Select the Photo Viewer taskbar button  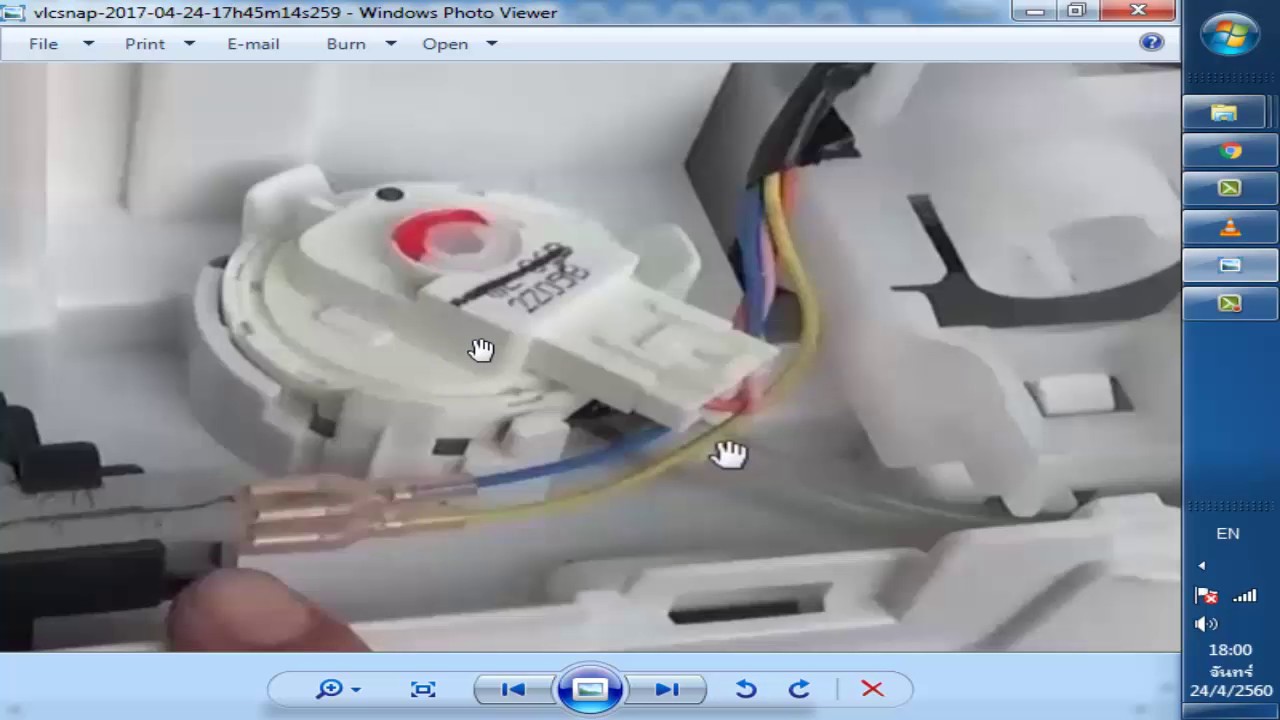[x=1230, y=265]
